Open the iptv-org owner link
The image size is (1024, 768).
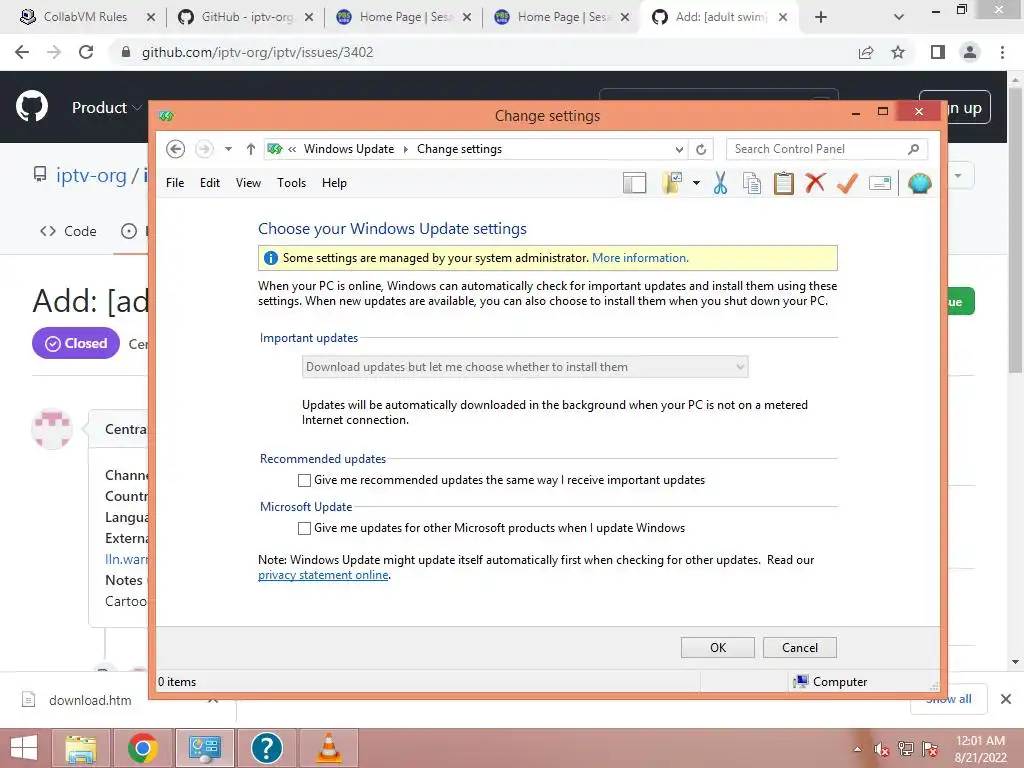91,175
